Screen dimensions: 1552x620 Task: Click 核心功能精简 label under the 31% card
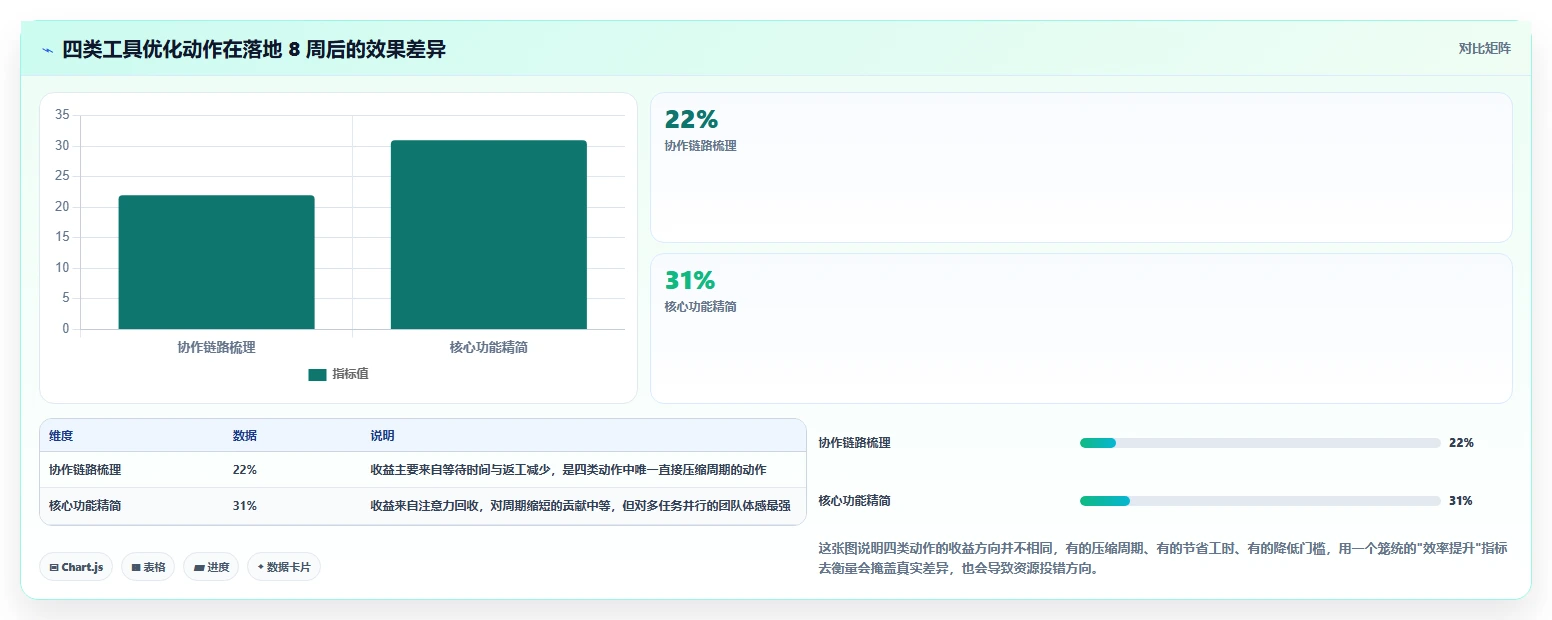point(700,307)
